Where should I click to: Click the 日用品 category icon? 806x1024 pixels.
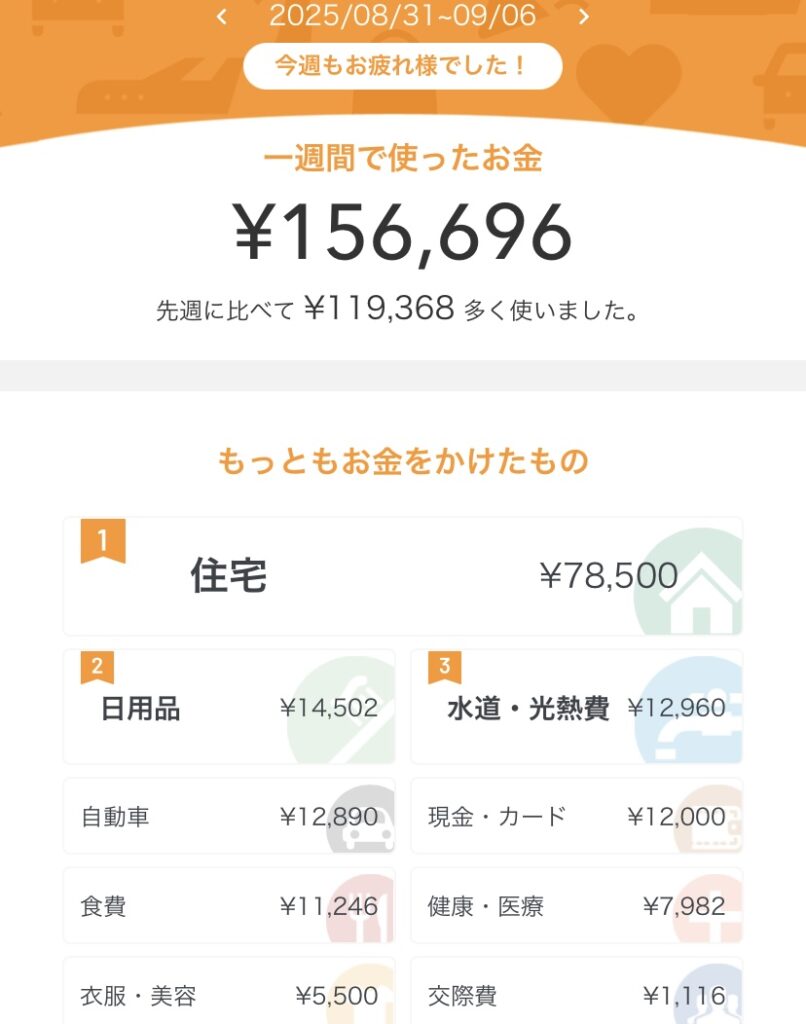344,710
